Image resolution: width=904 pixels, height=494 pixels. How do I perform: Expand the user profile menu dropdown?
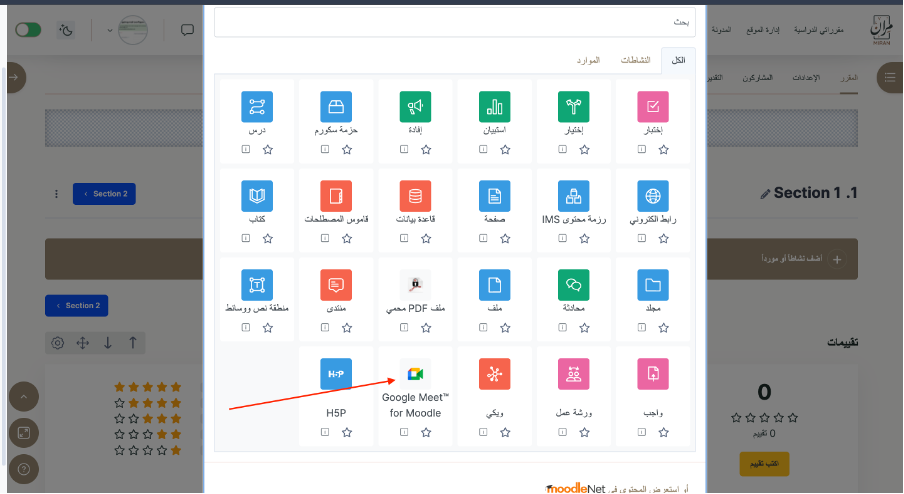click(x=109, y=30)
